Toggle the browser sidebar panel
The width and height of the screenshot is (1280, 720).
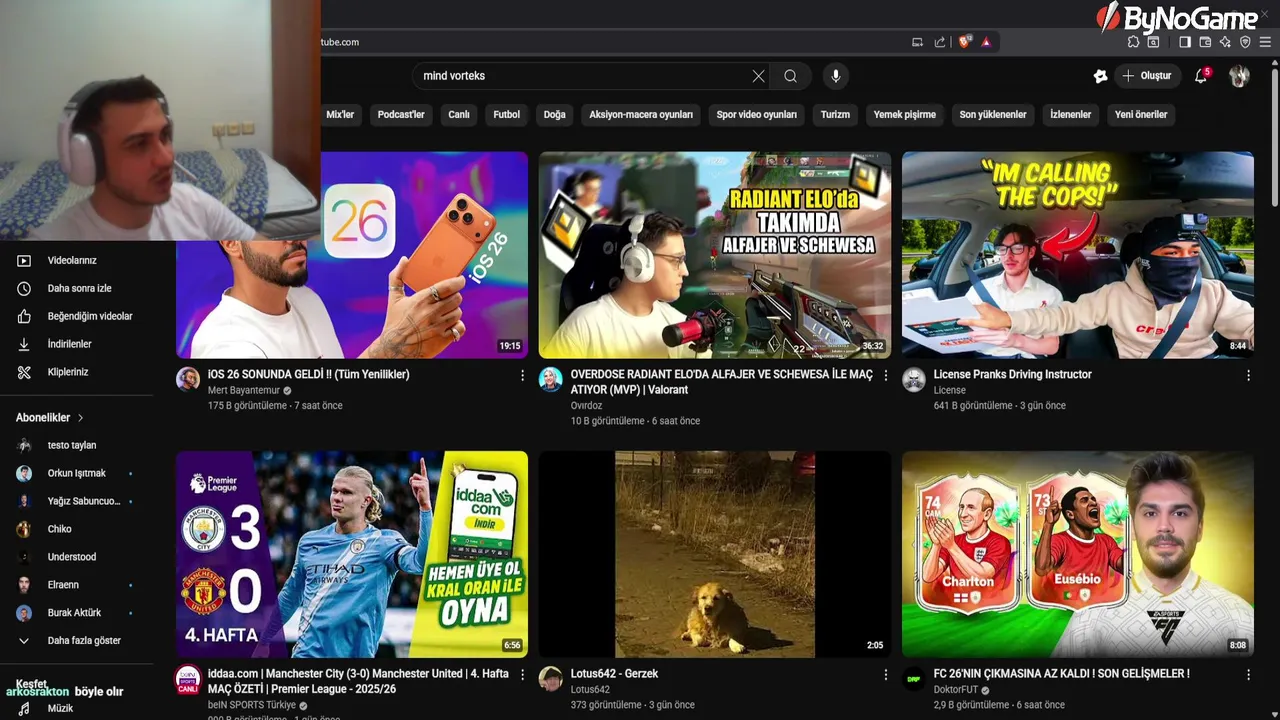(x=1185, y=42)
